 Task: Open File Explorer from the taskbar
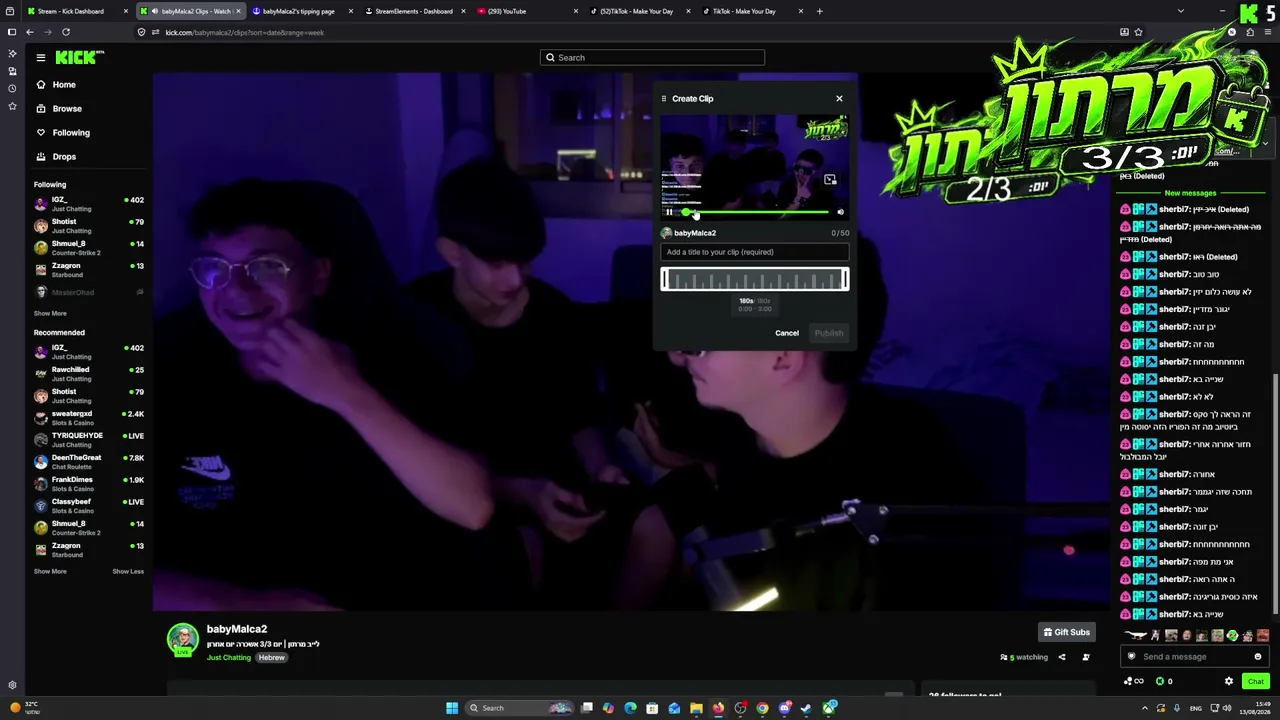pos(696,708)
